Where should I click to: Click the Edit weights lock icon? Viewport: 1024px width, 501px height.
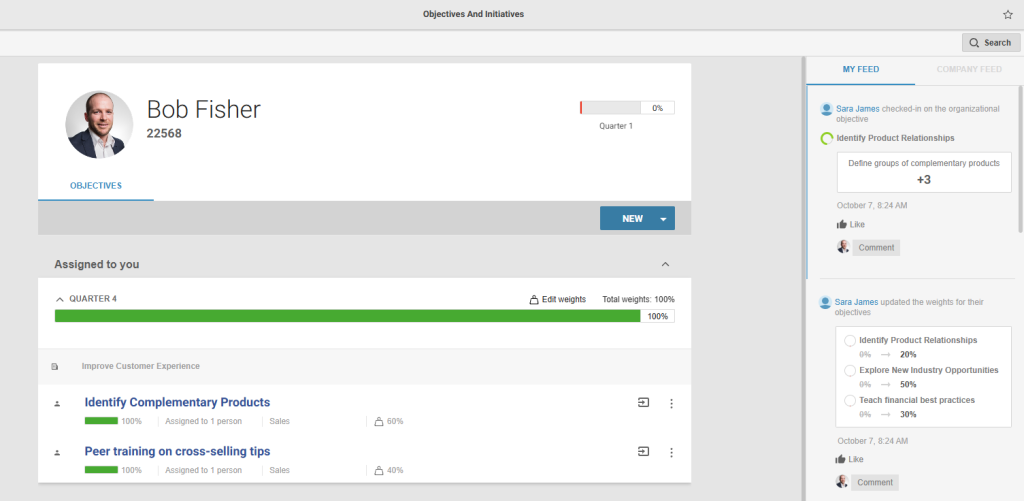(x=534, y=299)
